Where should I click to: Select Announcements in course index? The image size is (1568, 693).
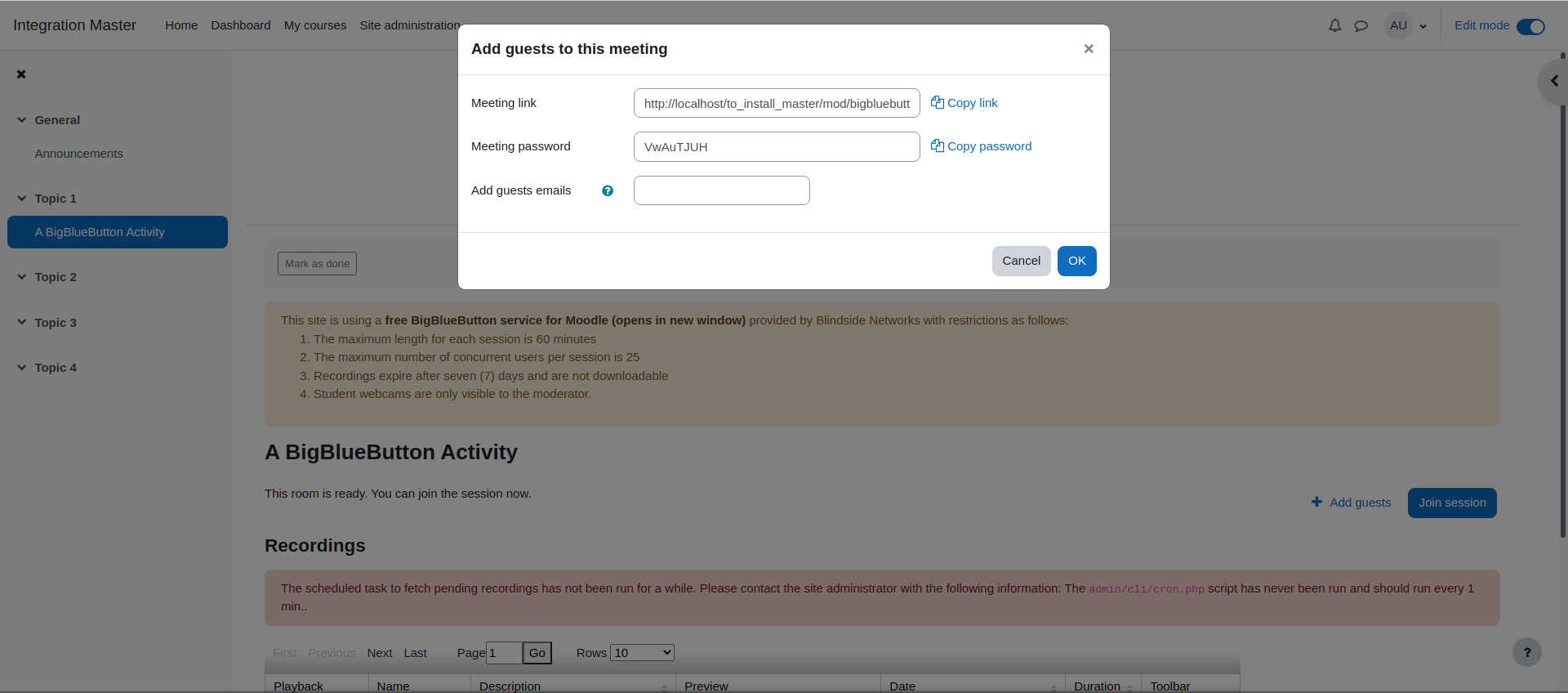pyautogui.click(x=78, y=154)
